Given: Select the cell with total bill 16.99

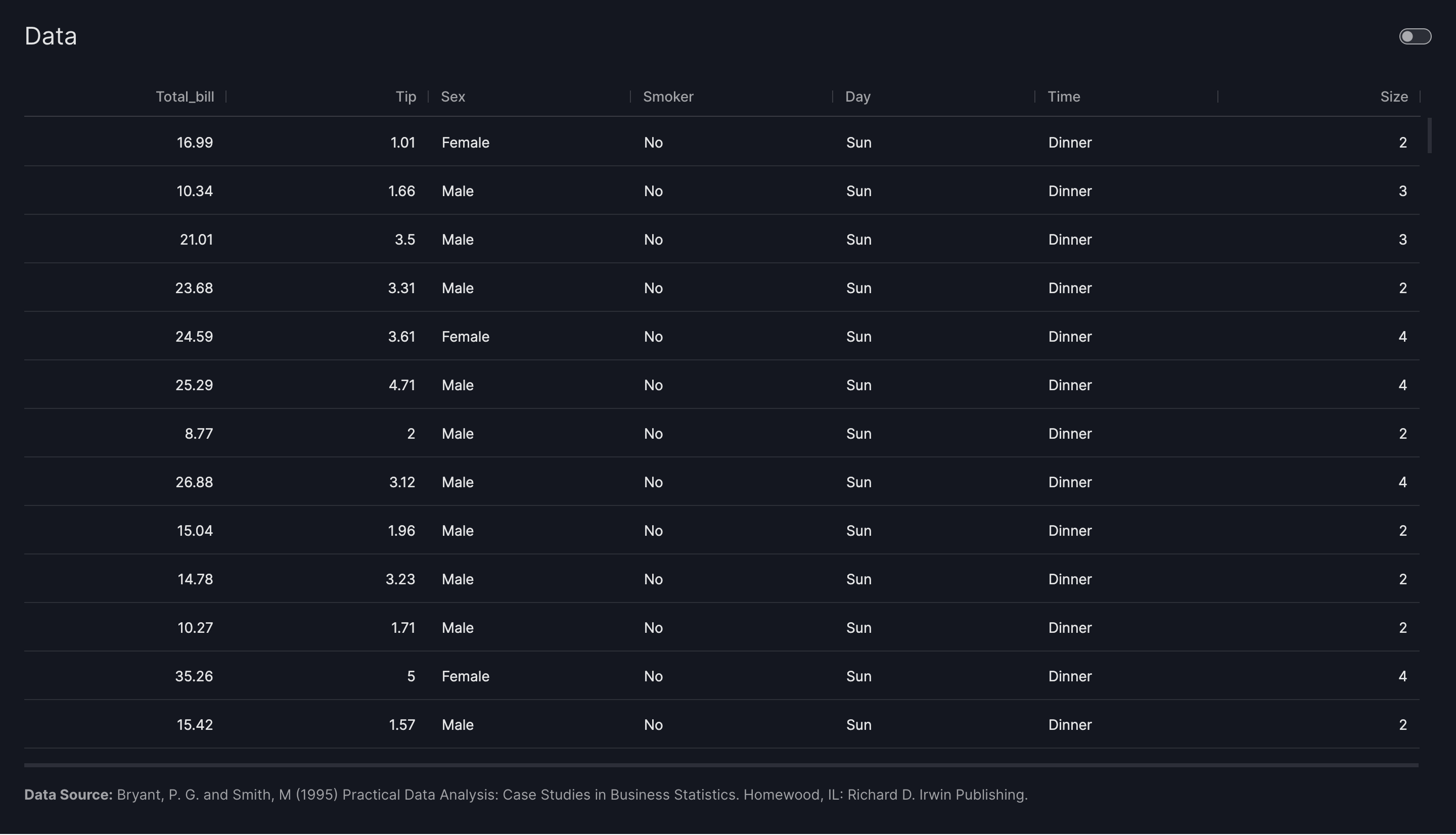Looking at the screenshot, I should (195, 143).
